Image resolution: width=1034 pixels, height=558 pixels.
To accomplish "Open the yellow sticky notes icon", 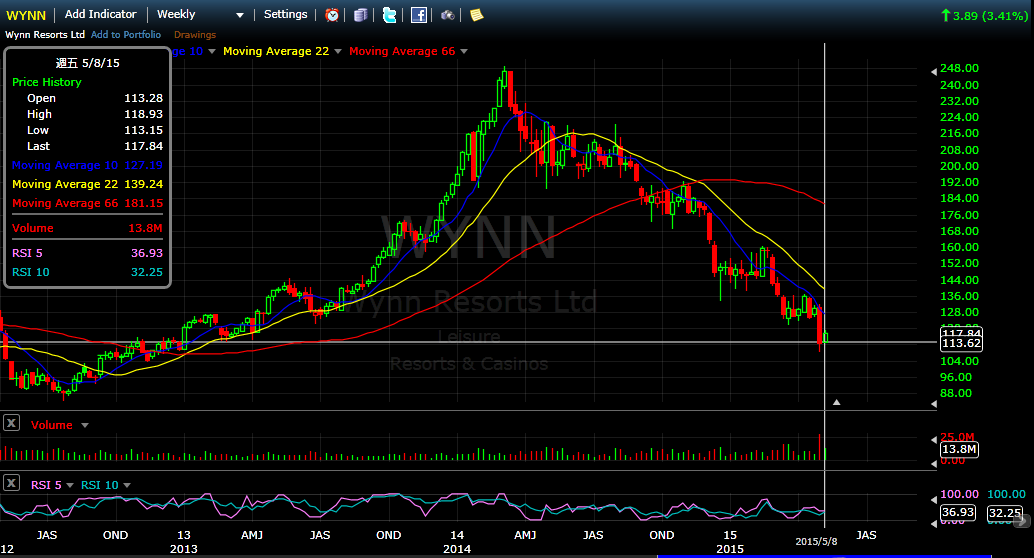I will tap(476, 15).
